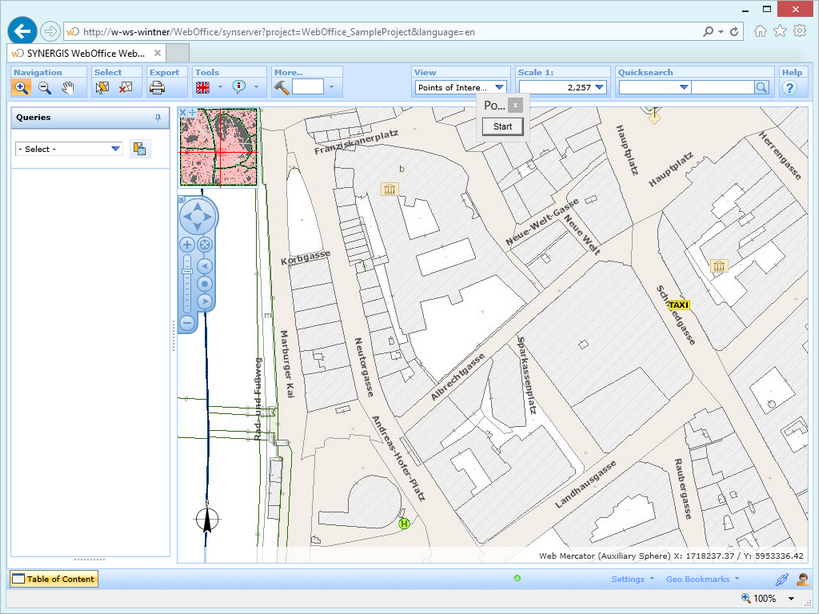Select the Zoom In navigation tool
This screenshot has width=819, height=614.
click(22, 88)
